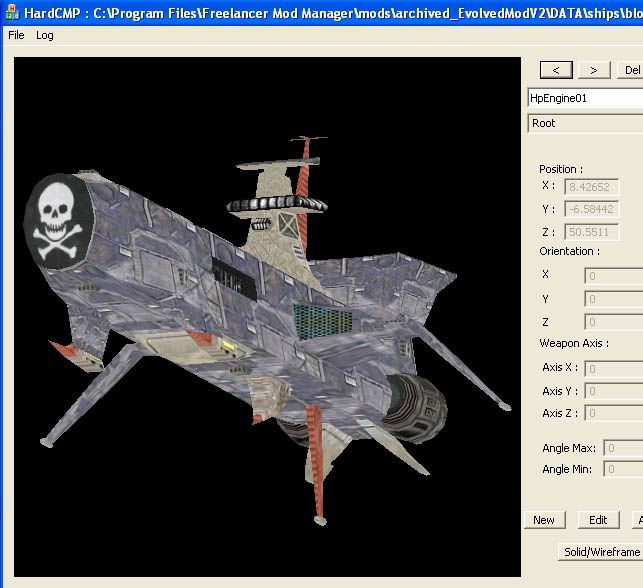Click the Position Z value field
This screenshot has height=588, width=643.
(592, 232)
